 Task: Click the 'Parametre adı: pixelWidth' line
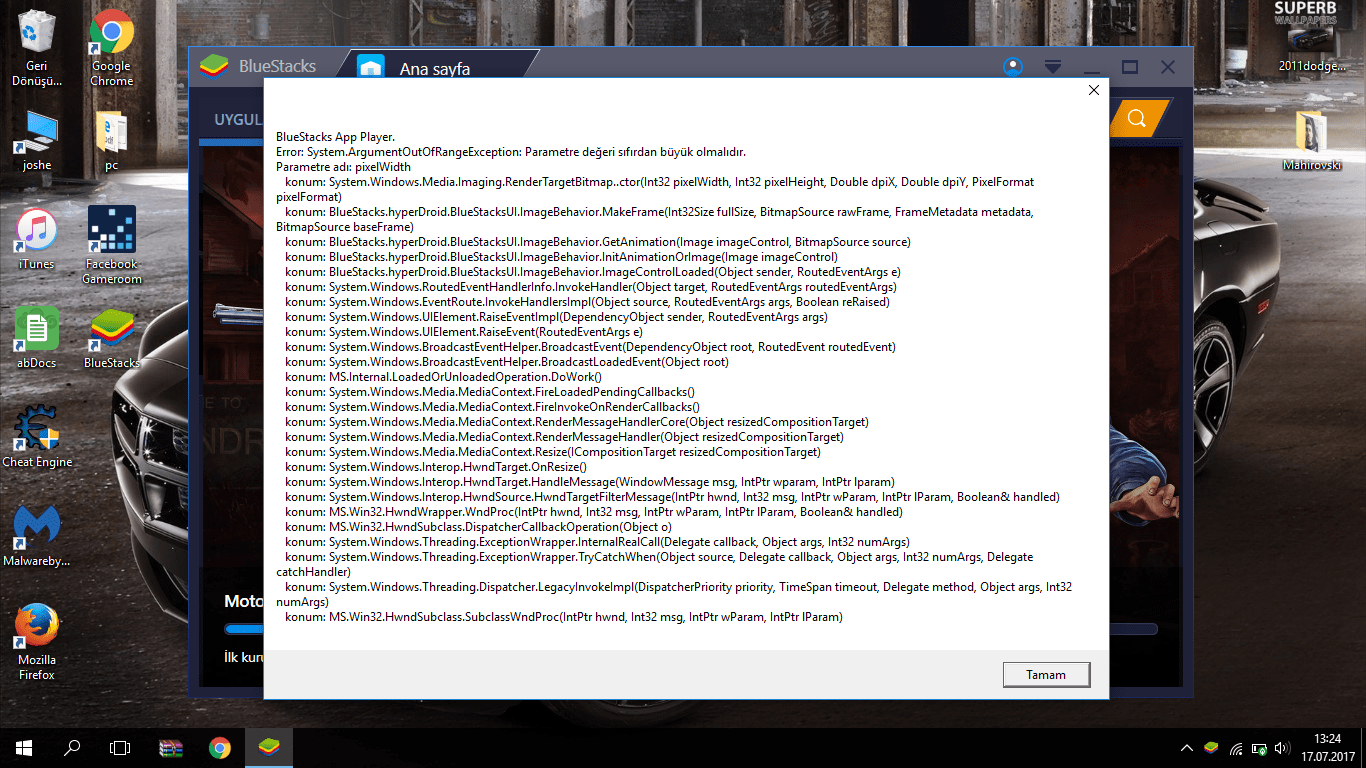pos(343,167)
